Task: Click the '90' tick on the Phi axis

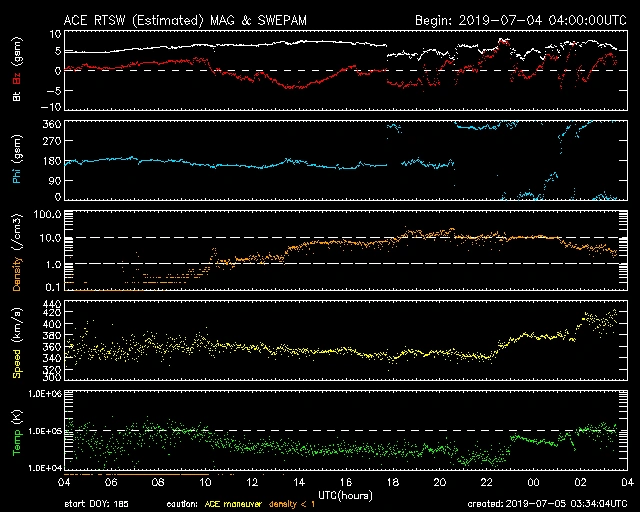Action: coord(55,180)
